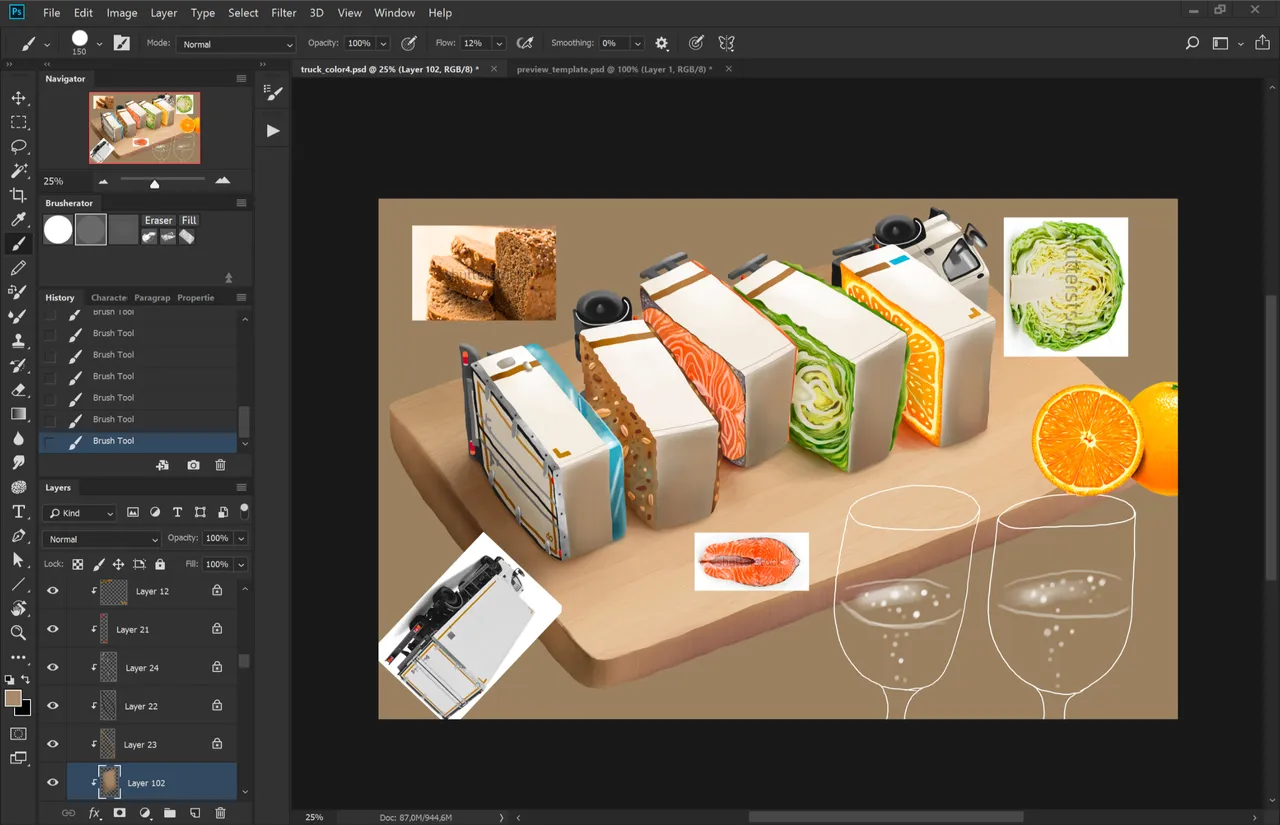This screenshot has height=825, width=1280.
Task: Open the Filter menu
Action: click(x=284, y=13)
